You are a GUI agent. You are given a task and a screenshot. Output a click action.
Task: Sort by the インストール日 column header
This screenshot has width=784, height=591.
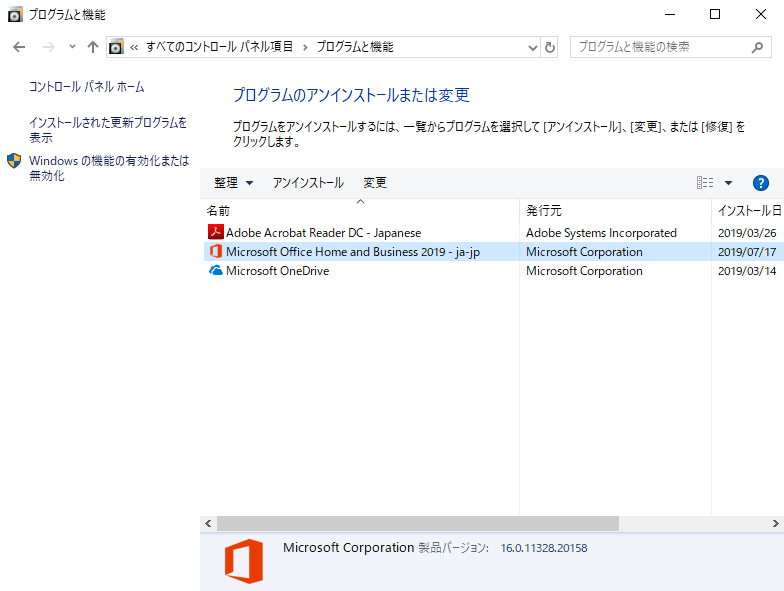click(x=749, y=211)
